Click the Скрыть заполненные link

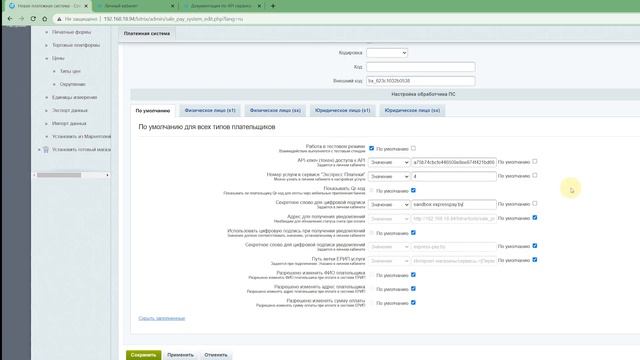[x=162, y=318]
